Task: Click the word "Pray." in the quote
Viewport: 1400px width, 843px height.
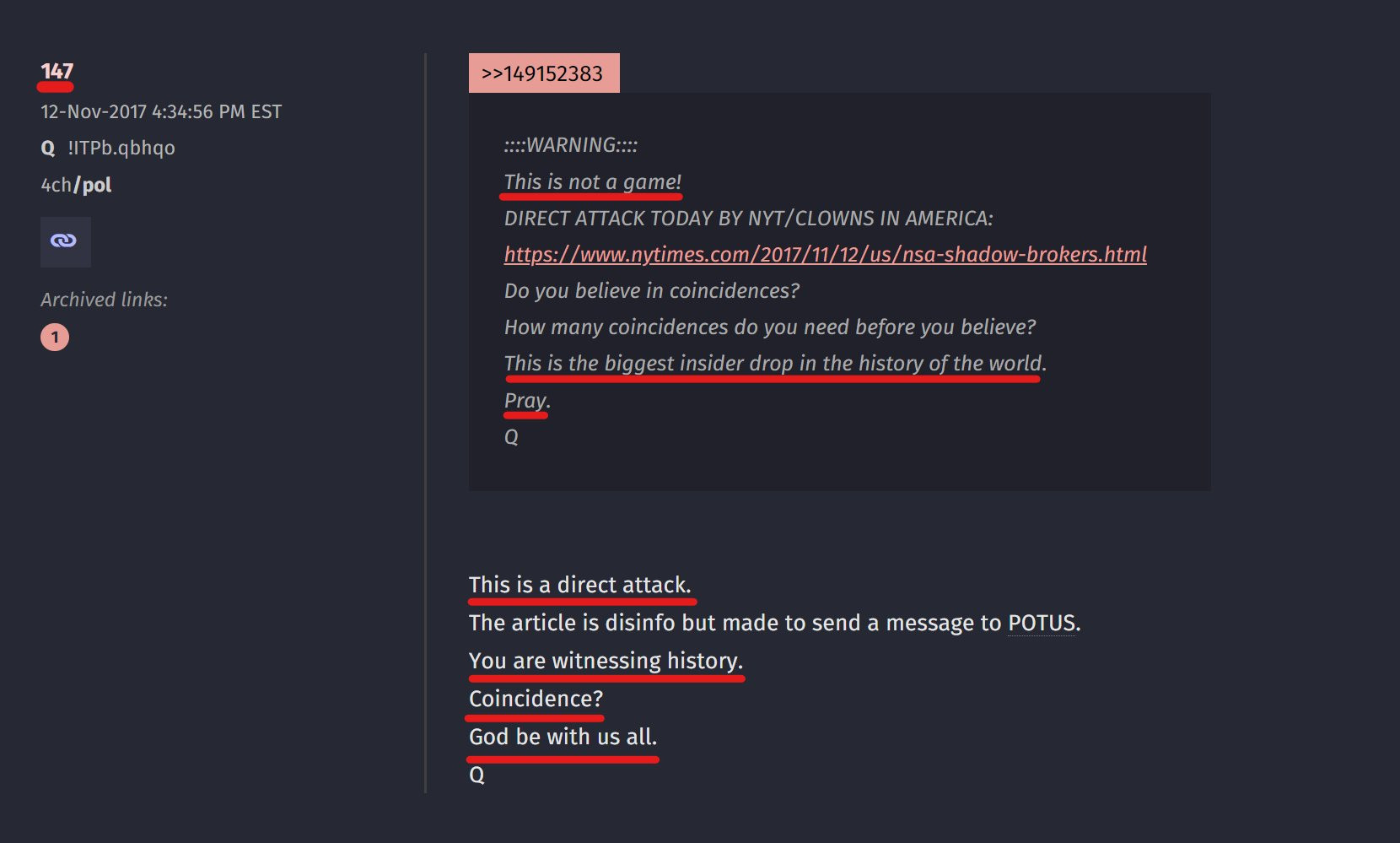Action: coord(527,401)
